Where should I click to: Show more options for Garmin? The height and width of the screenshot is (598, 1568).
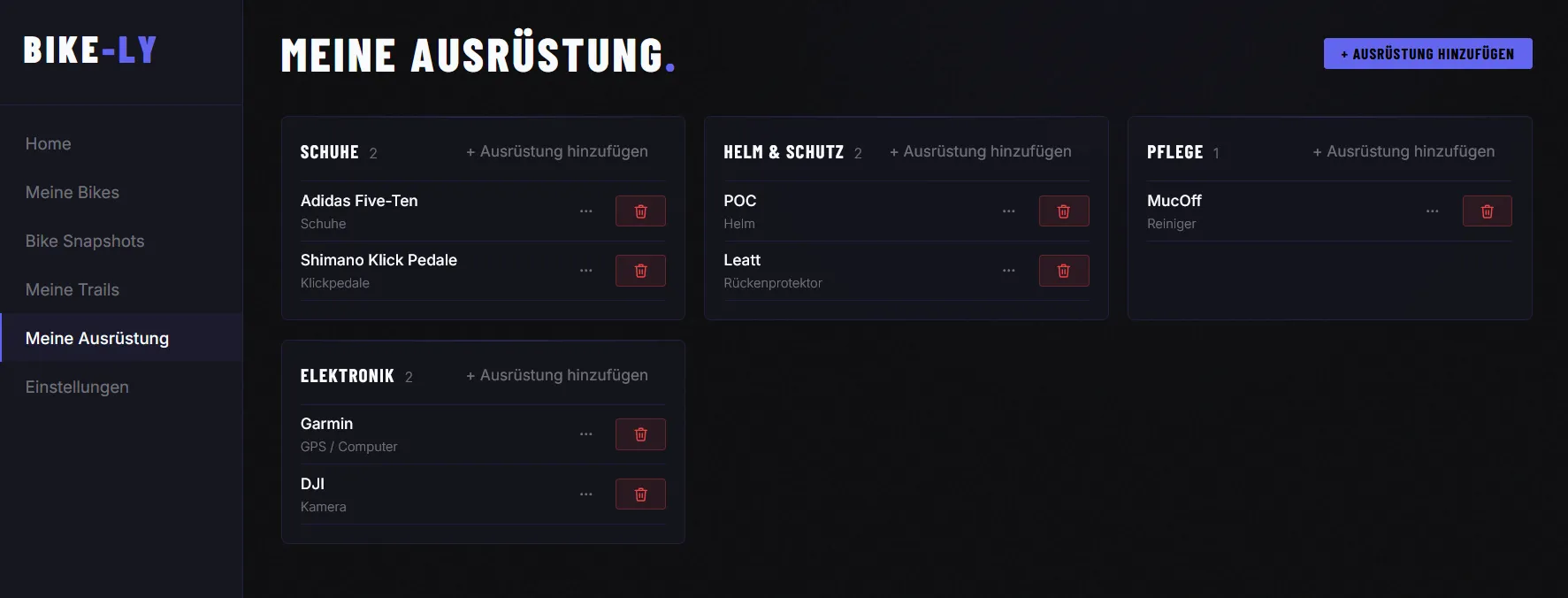(x=585, y=434)
